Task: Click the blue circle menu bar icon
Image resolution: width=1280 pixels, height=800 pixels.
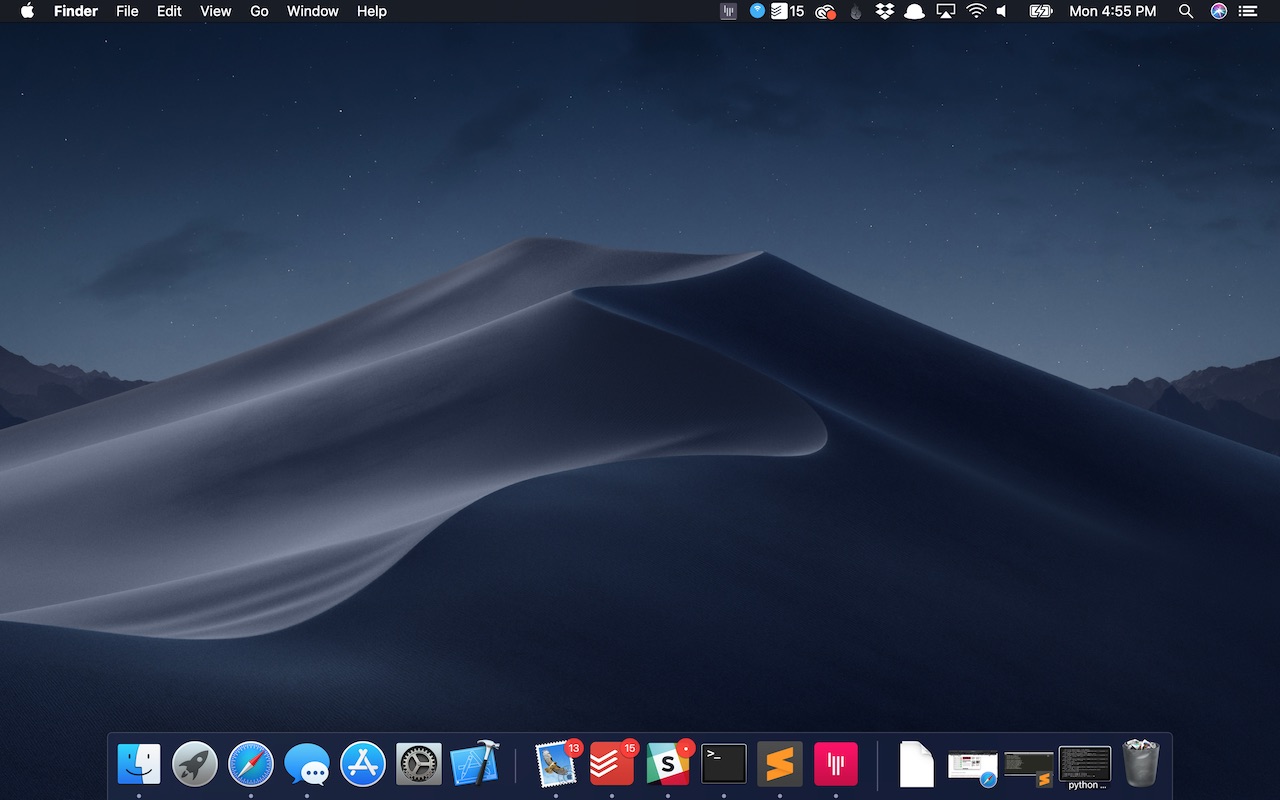Action: [x=757, y=11]
